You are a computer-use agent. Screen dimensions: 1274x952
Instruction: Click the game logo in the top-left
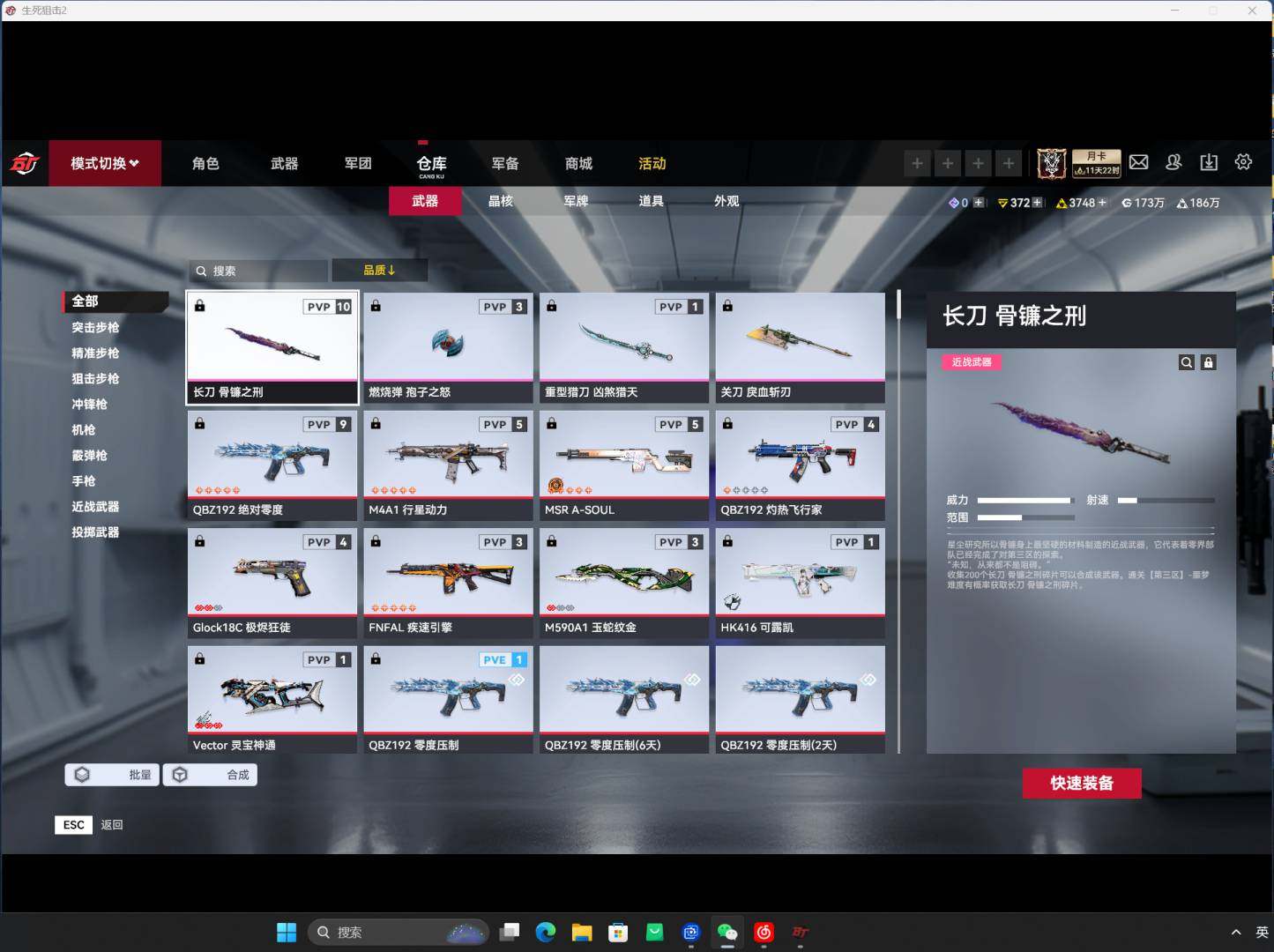click(x=25, y=164)
